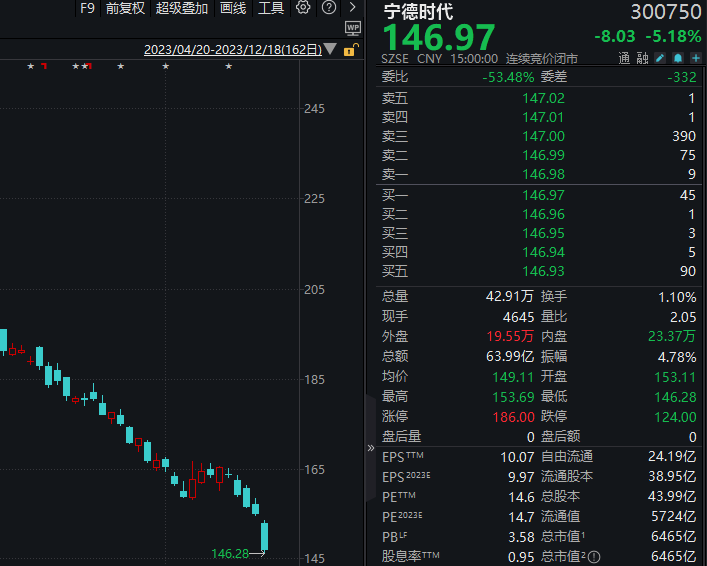The width and height of the screenshot is (707, 566).
Task: Click the 流通值 value 5724亿
Action: [674, 516]
